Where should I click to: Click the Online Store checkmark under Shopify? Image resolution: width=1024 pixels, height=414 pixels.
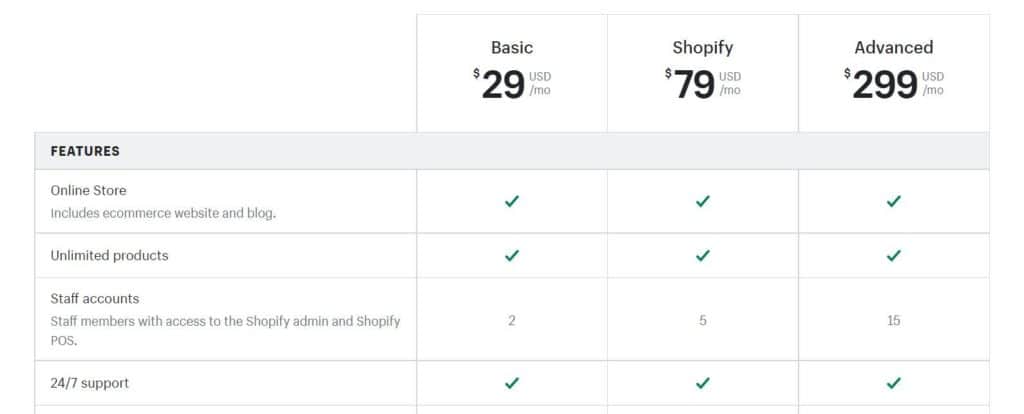[703, 201]
